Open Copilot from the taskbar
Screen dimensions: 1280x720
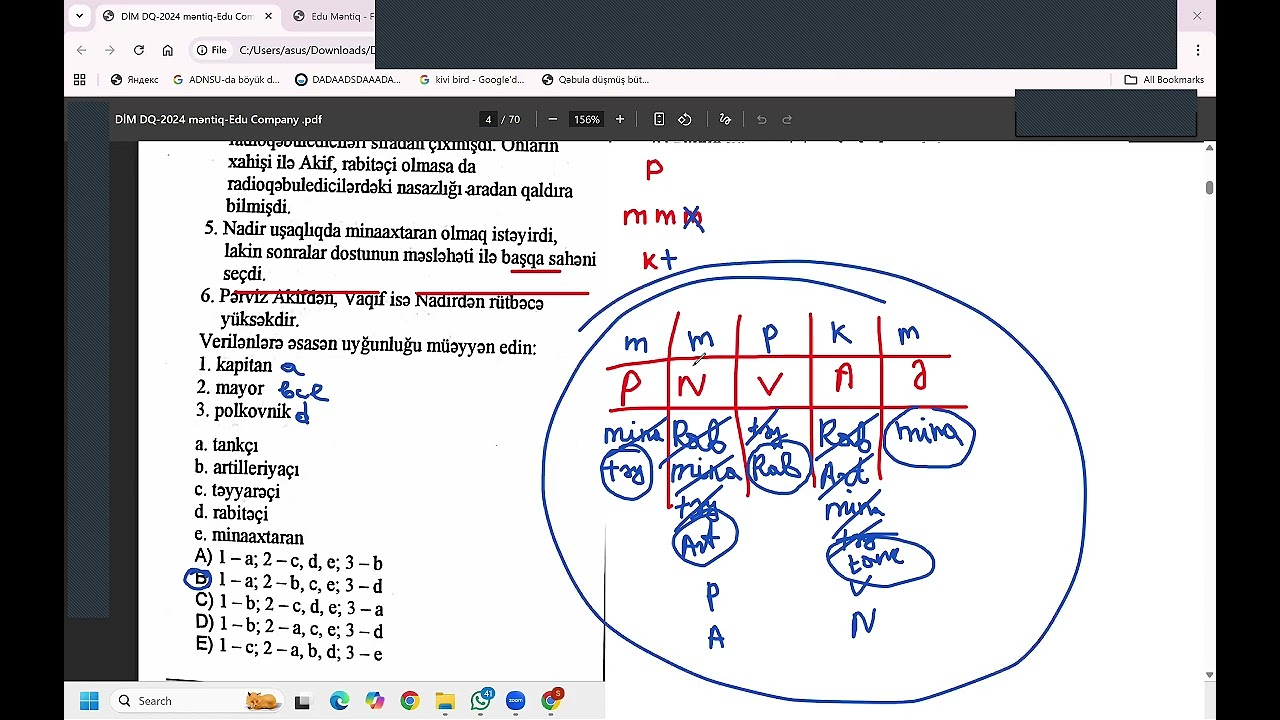(374, 701)
